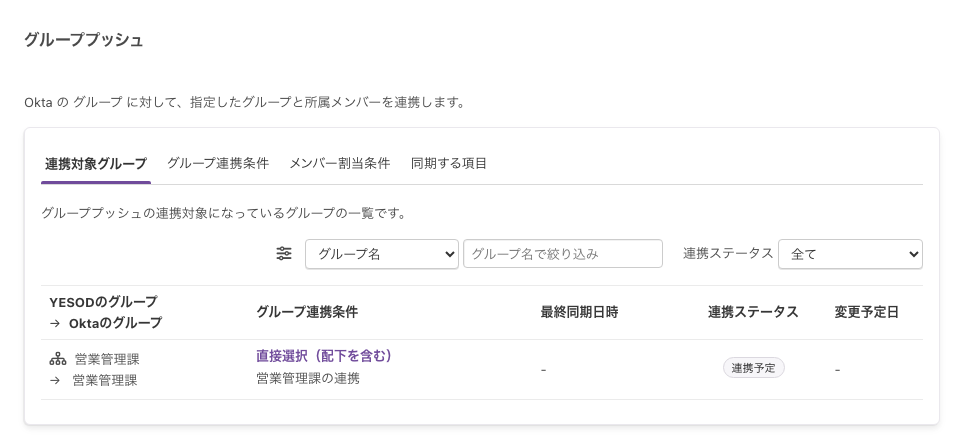
Task: Click the グループ連携条件 column header
Action: [307, 312]
